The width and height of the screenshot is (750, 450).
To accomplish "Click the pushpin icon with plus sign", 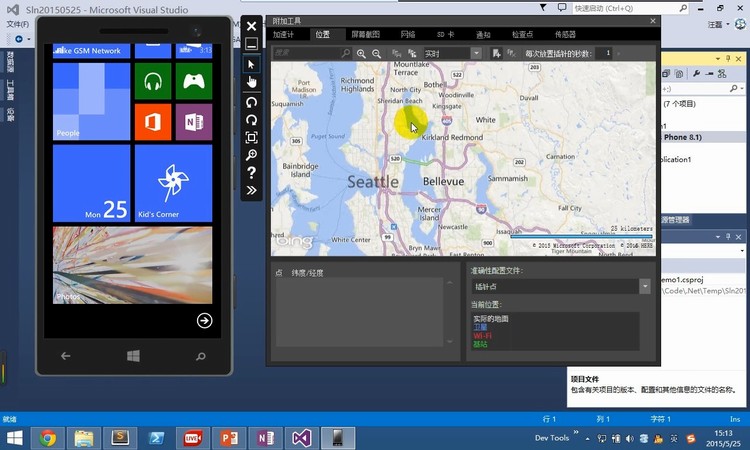I will pyautogui.click(x=496, y=54).
